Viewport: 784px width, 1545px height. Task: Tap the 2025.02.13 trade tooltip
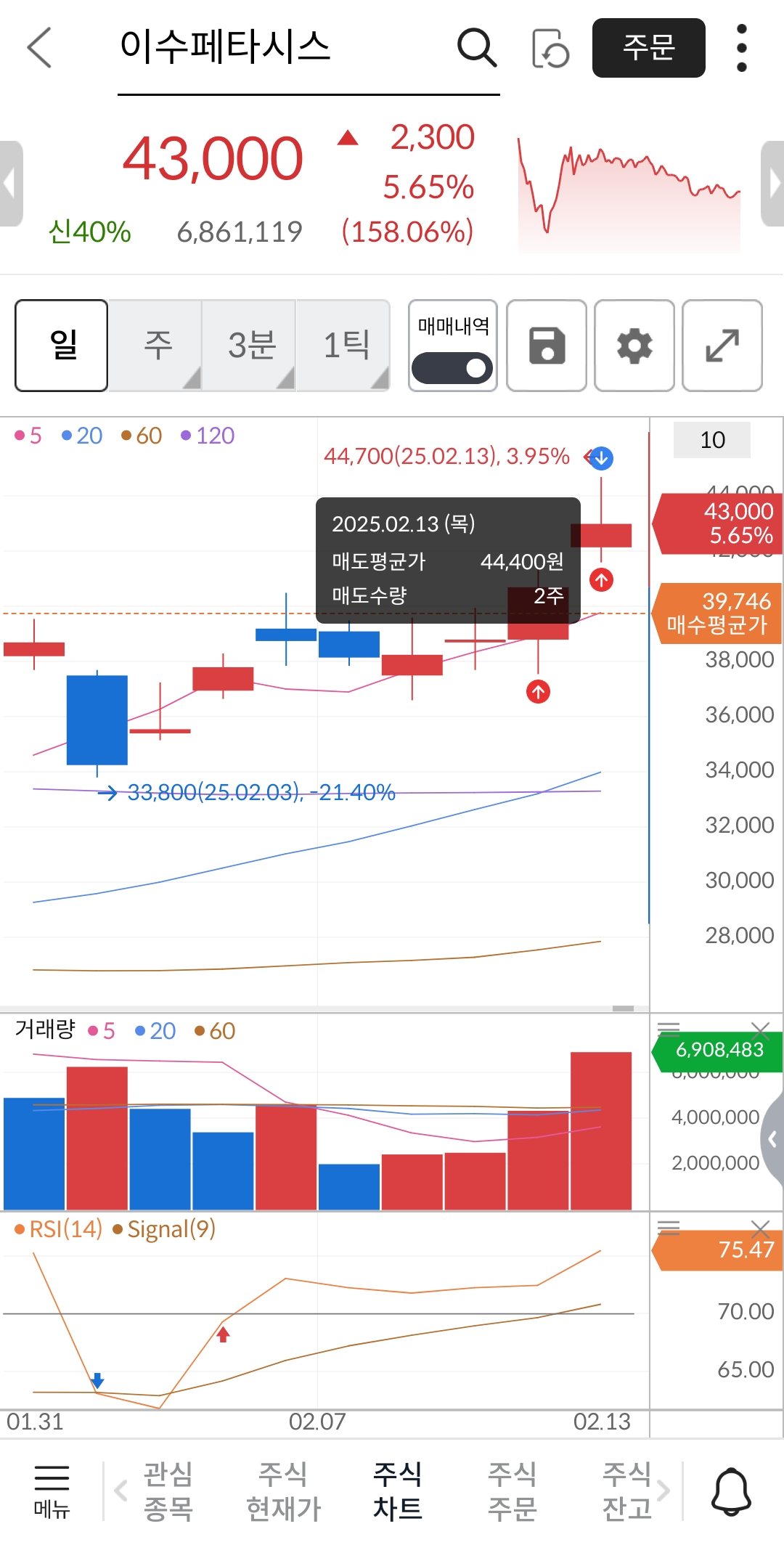click(x=448, y=560)
